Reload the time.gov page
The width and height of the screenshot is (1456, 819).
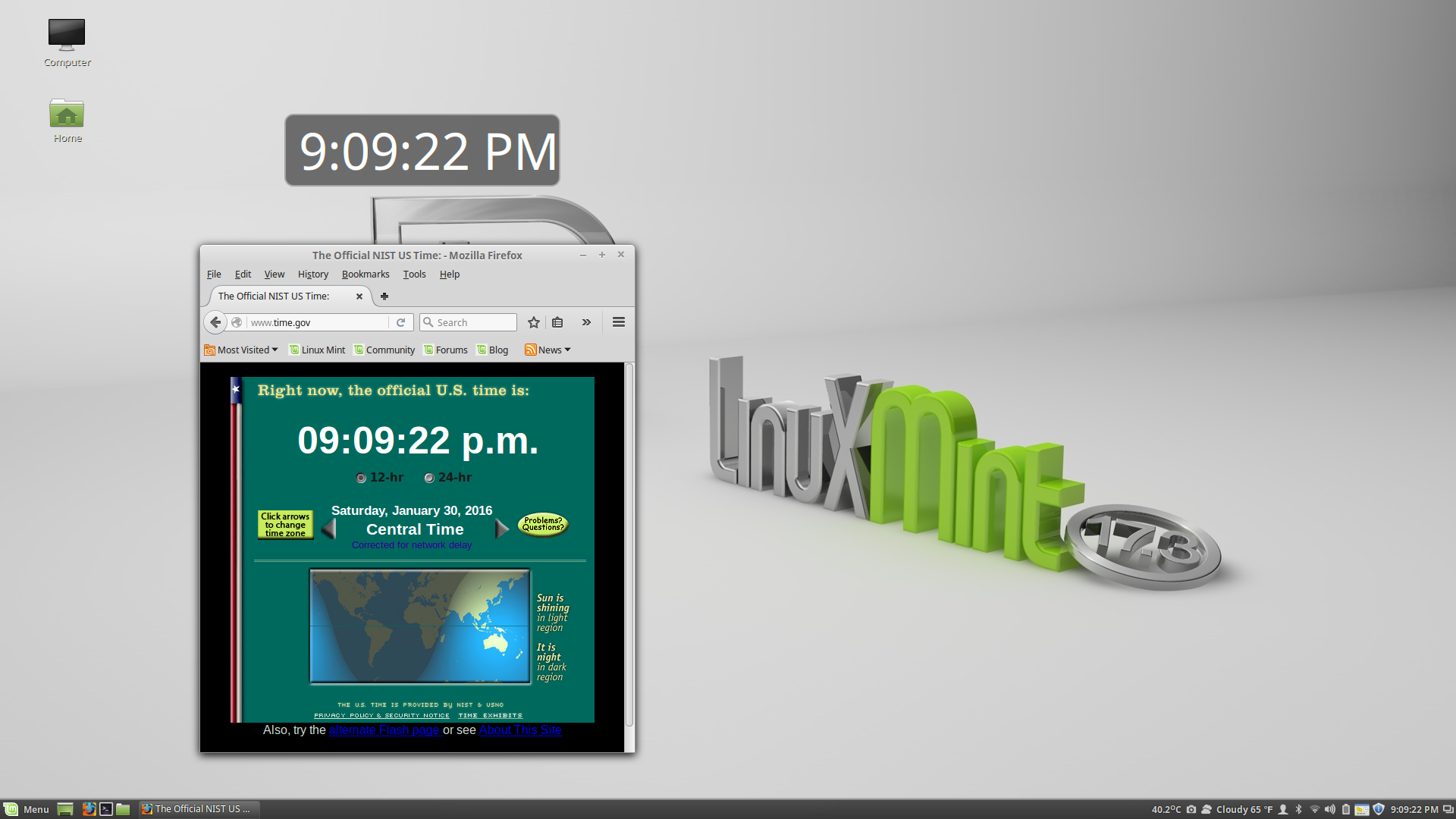[x=401, y=322]
